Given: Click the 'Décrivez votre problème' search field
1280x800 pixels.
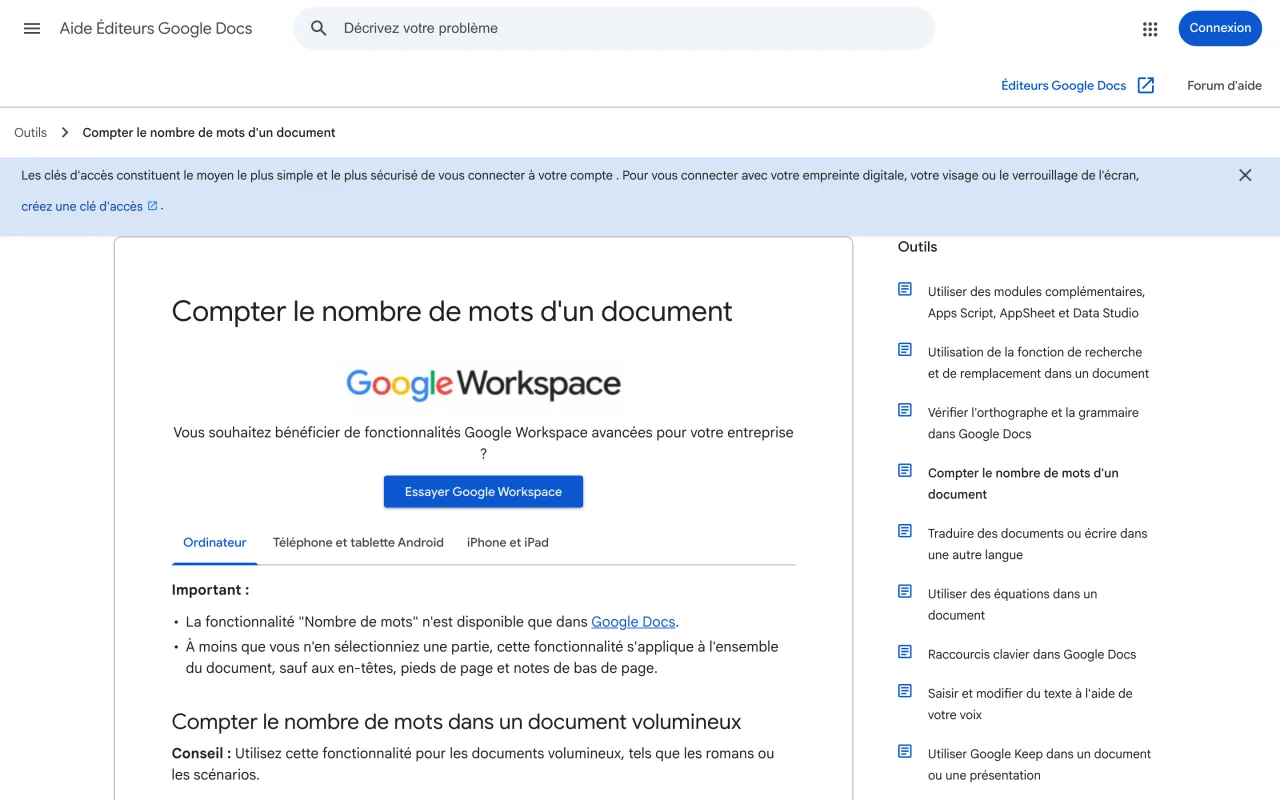Looking at the screenshot, I should tap(614, 28).
